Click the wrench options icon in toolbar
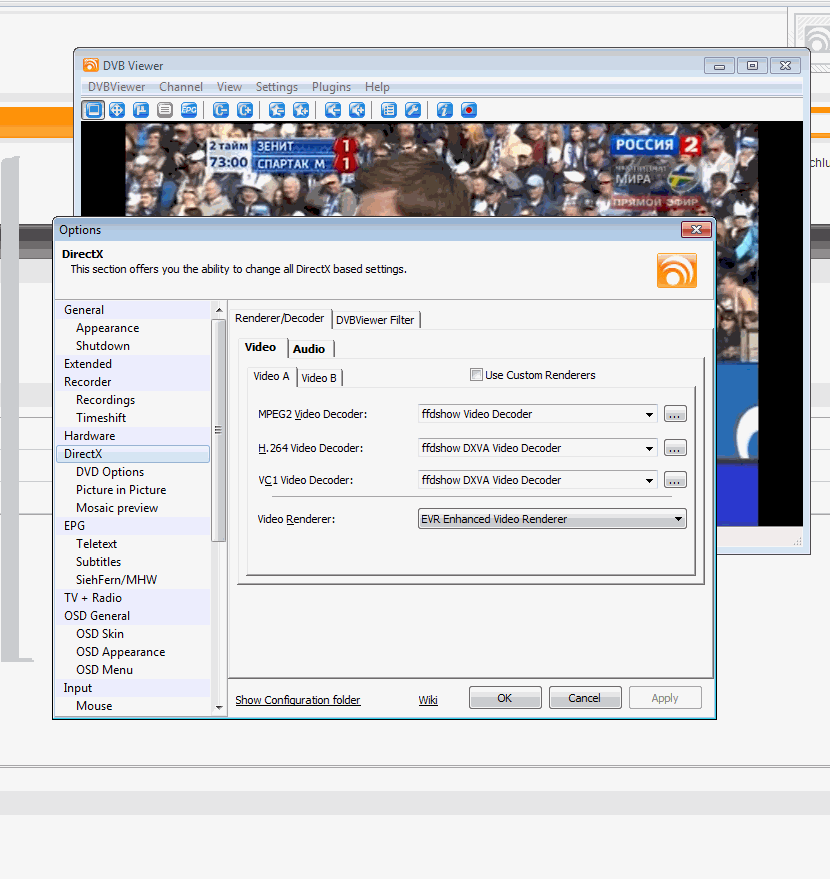This screenshot has height=879, width=830. click(x=412, y=110)
